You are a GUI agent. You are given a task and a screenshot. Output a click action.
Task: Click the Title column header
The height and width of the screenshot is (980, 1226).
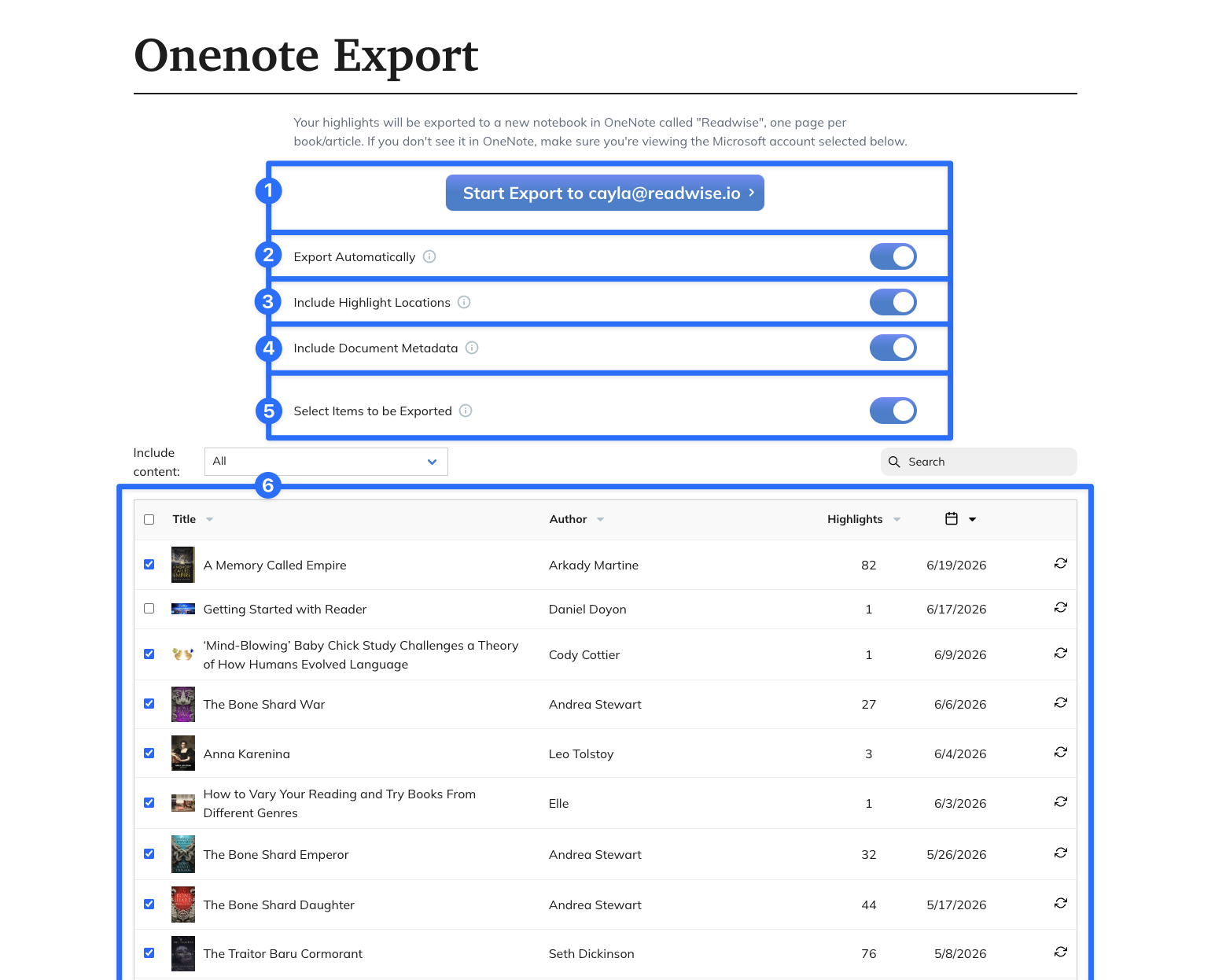[184, 519]
